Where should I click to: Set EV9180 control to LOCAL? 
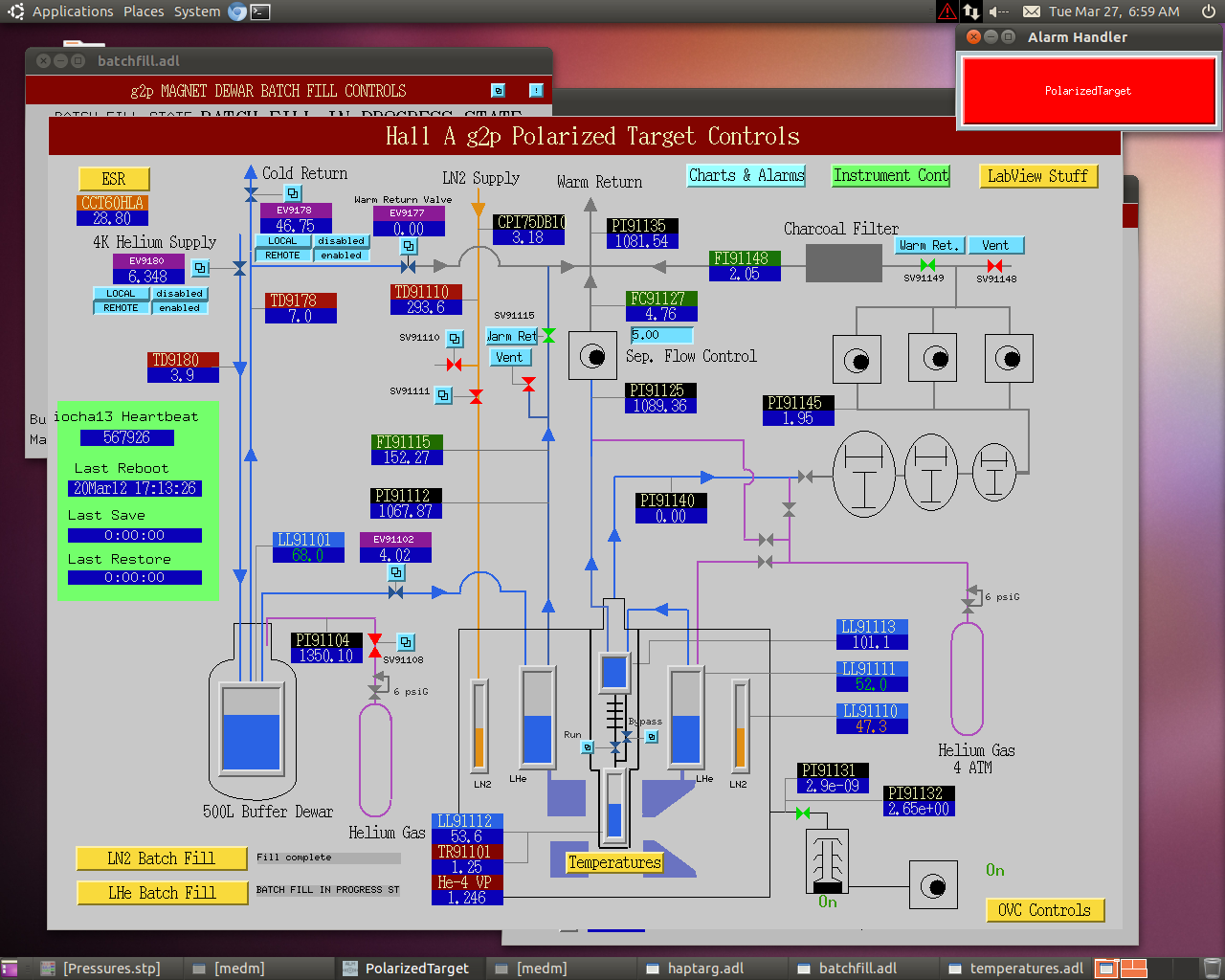[x=122, y=294]
